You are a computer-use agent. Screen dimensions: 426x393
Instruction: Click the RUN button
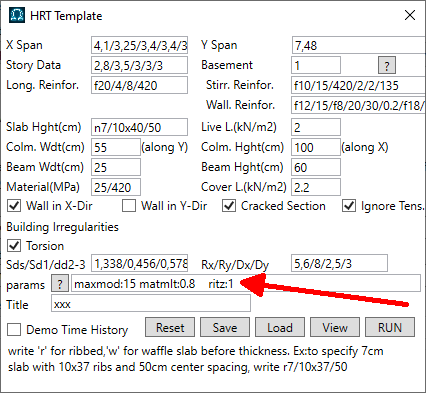(x=390, y=327)
